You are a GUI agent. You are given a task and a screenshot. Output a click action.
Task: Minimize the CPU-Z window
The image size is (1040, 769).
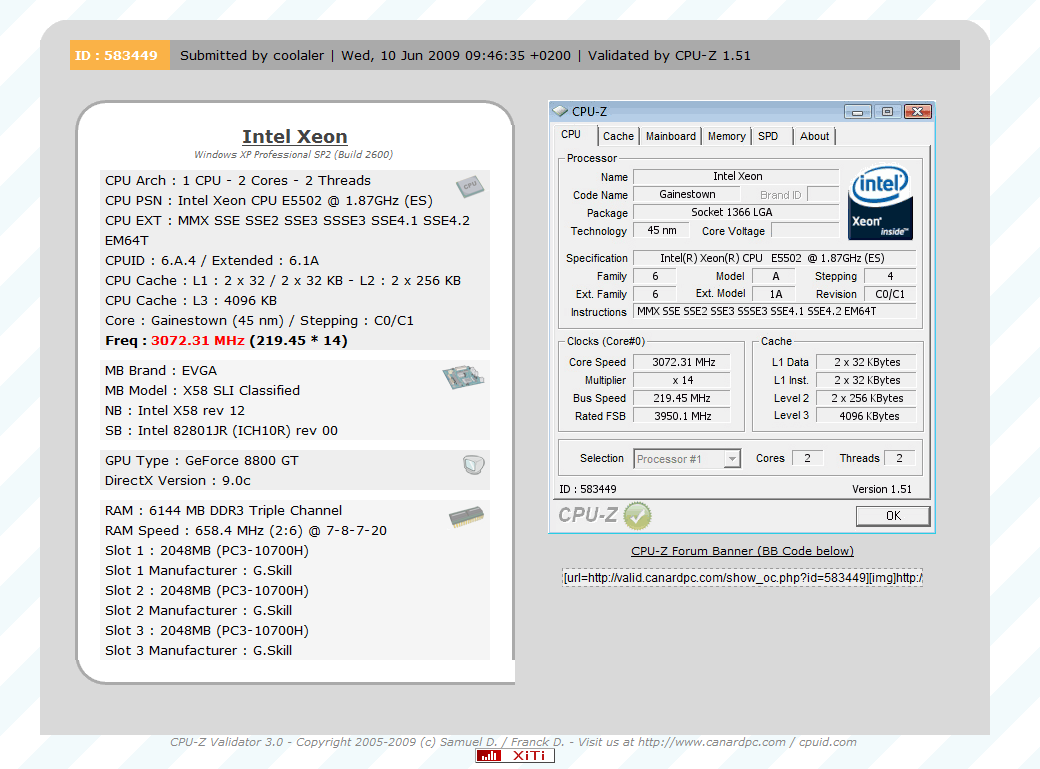[x=857, y=111]
